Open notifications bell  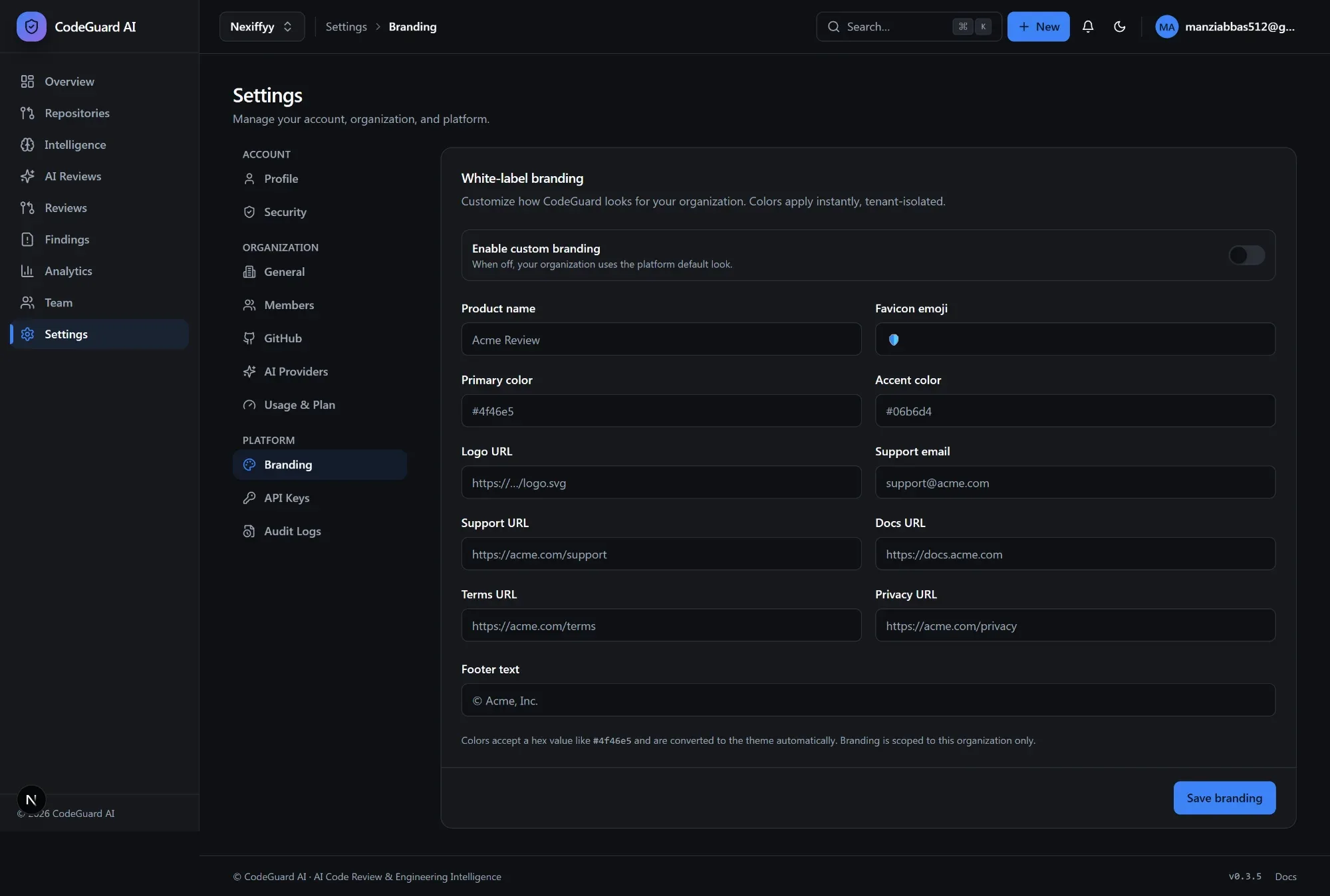click(1088, 27)
